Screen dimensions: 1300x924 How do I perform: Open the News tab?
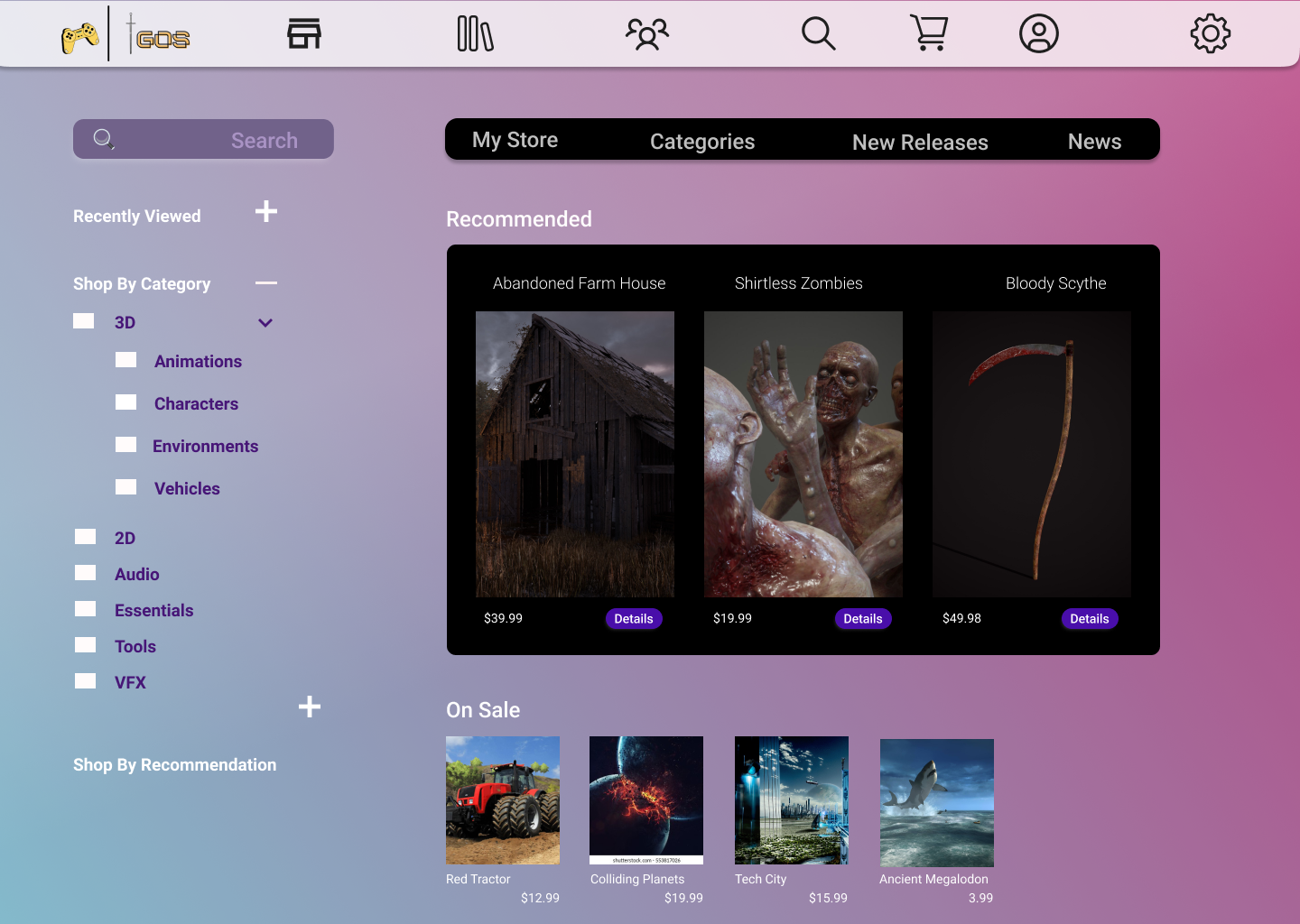(x=1094, y=142)
